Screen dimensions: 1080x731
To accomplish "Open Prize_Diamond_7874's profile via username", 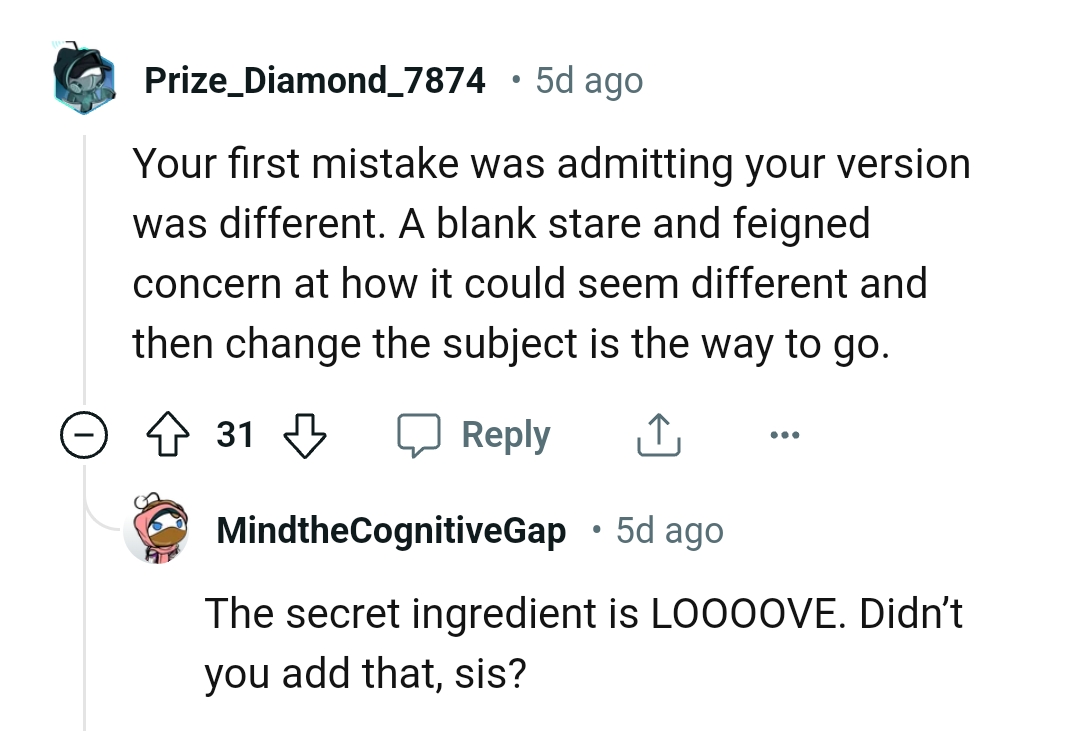I will pyautogui.click(x=314, y=80).
